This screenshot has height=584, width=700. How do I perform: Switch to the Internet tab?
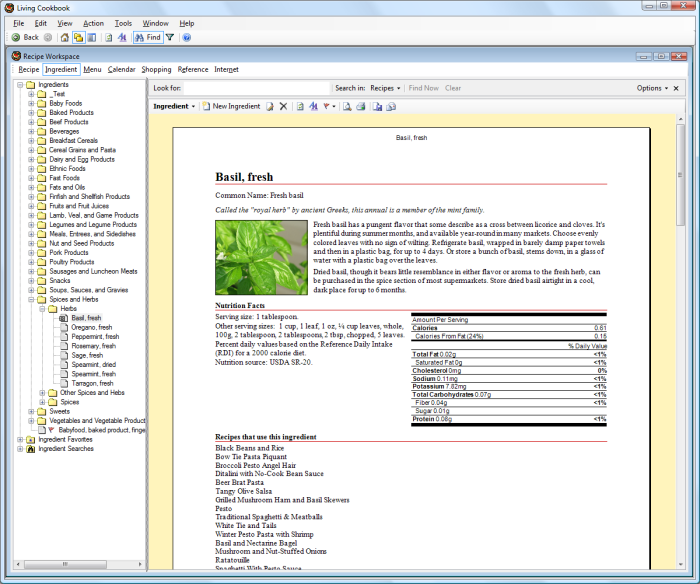coord(226,69)
